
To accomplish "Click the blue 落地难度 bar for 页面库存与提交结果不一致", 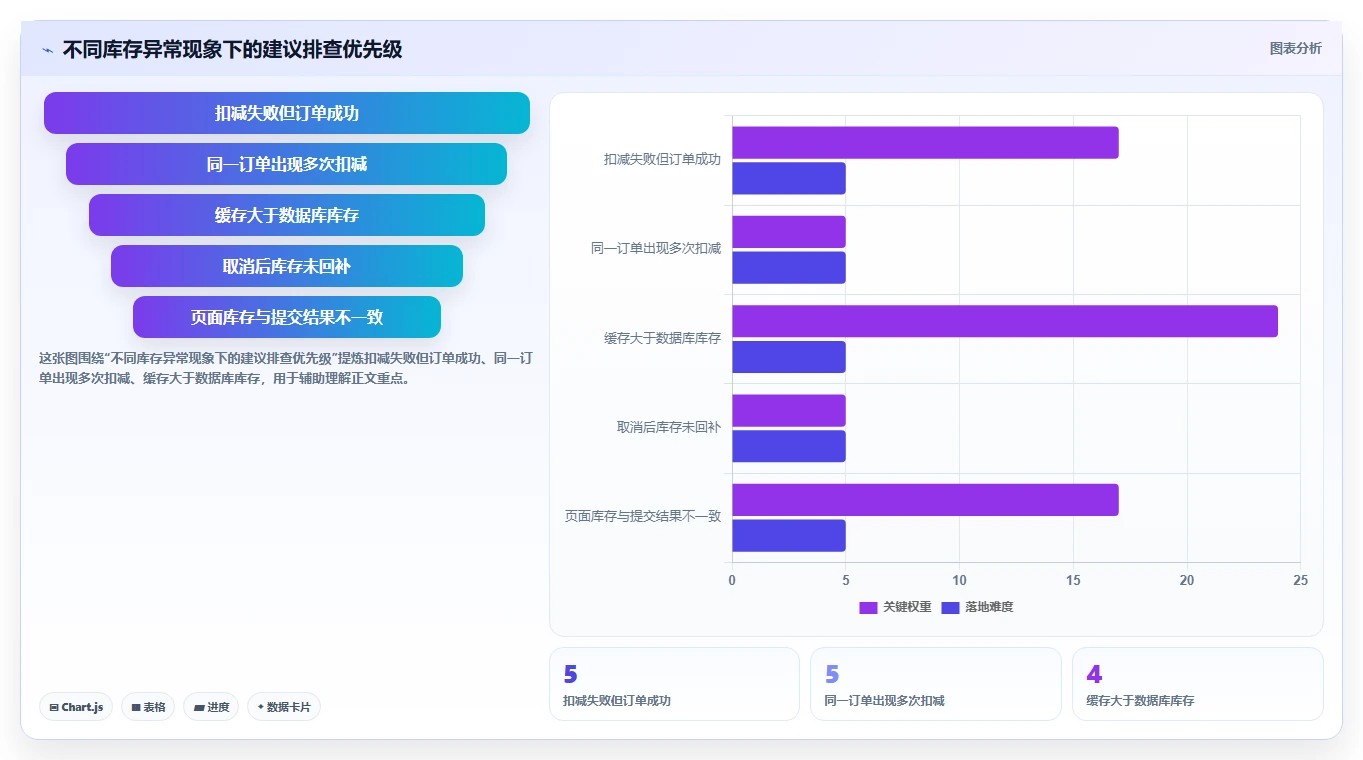I will point(789,535).
